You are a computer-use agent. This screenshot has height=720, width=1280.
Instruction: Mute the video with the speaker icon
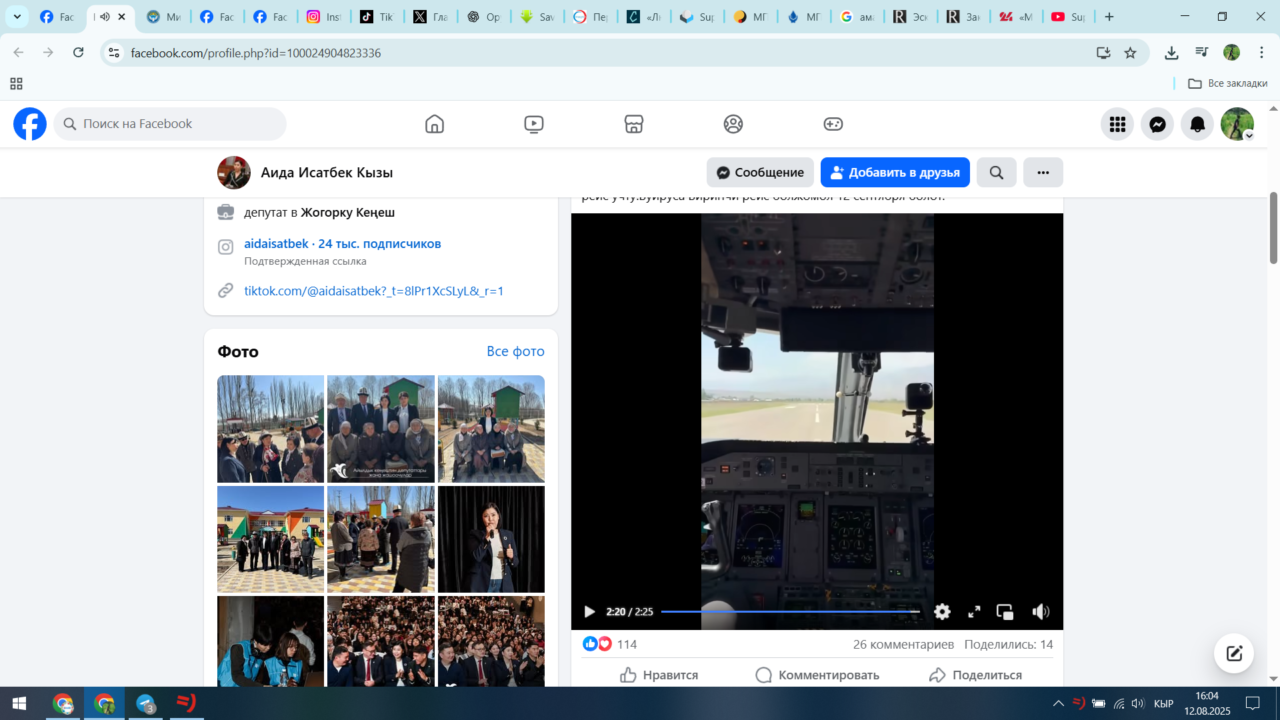pyautogui.click(x=1041, y=612)
